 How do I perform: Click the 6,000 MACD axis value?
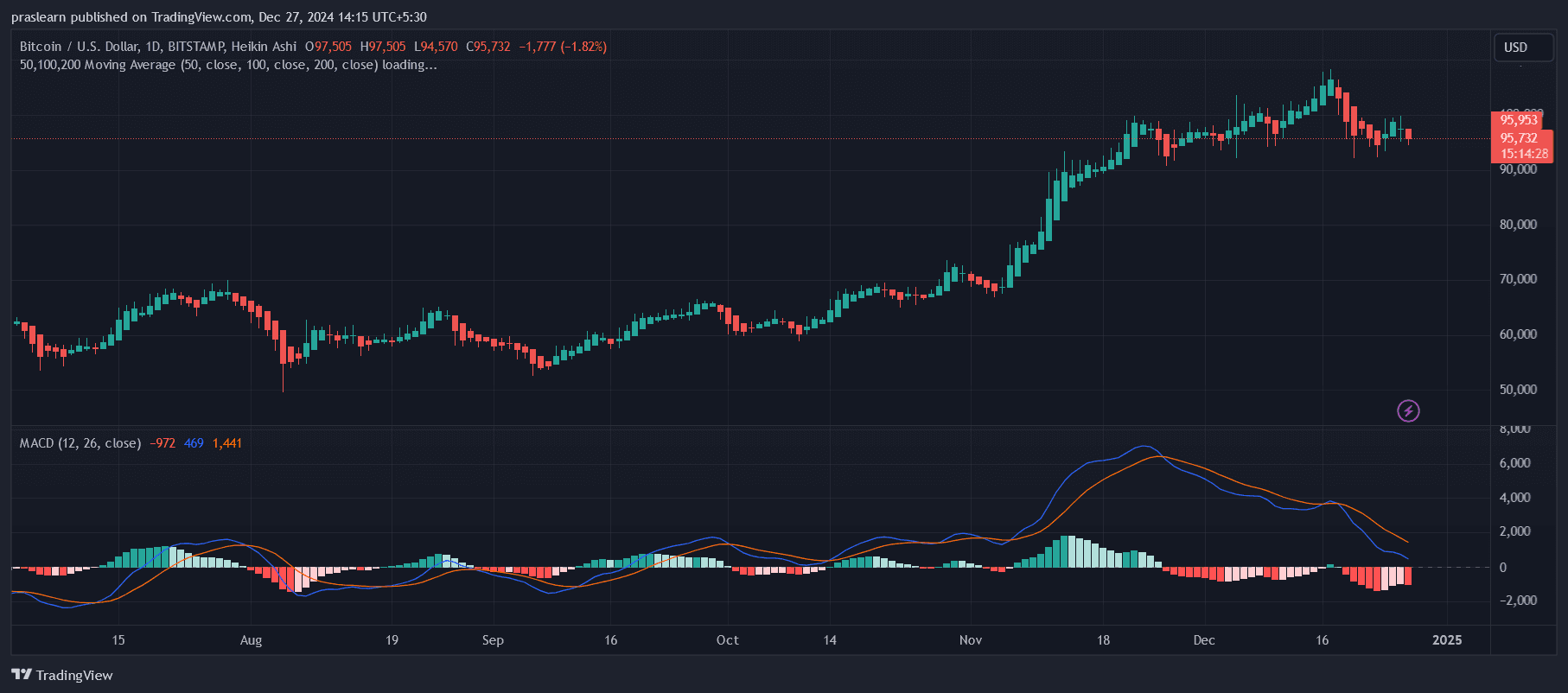[x=1514, y=463]
